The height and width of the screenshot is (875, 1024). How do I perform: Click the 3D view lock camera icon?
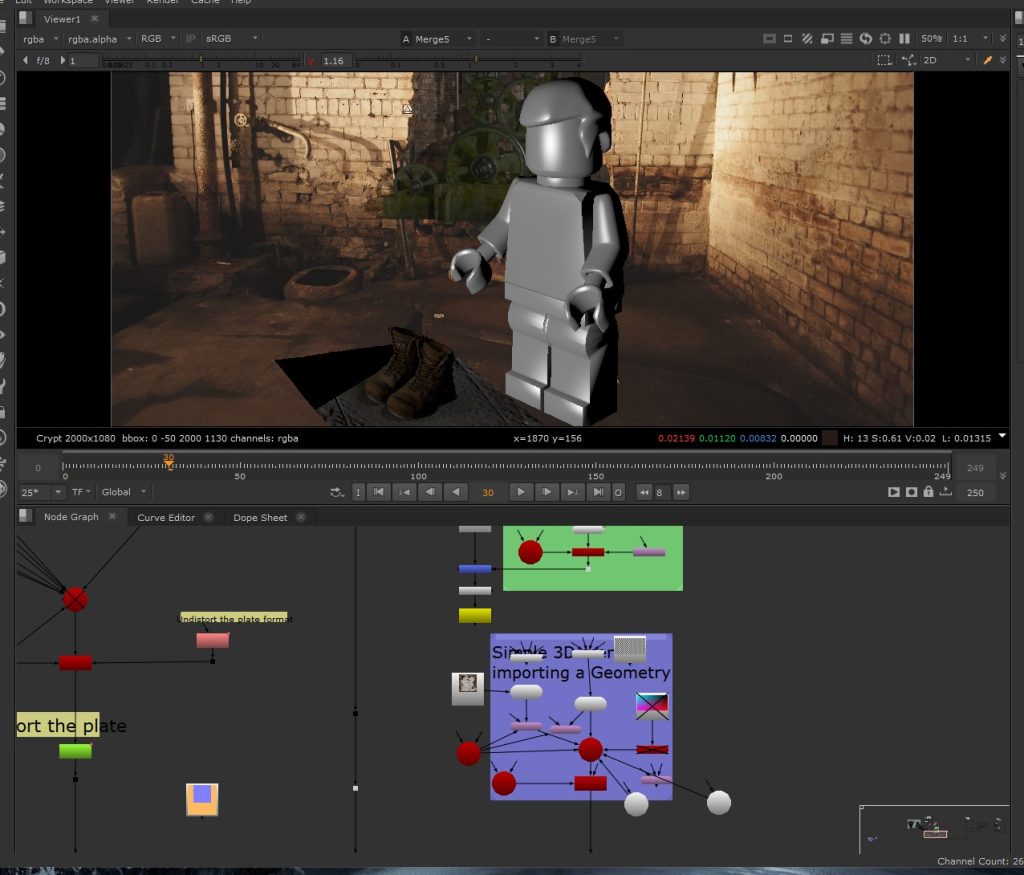[908, 60]
